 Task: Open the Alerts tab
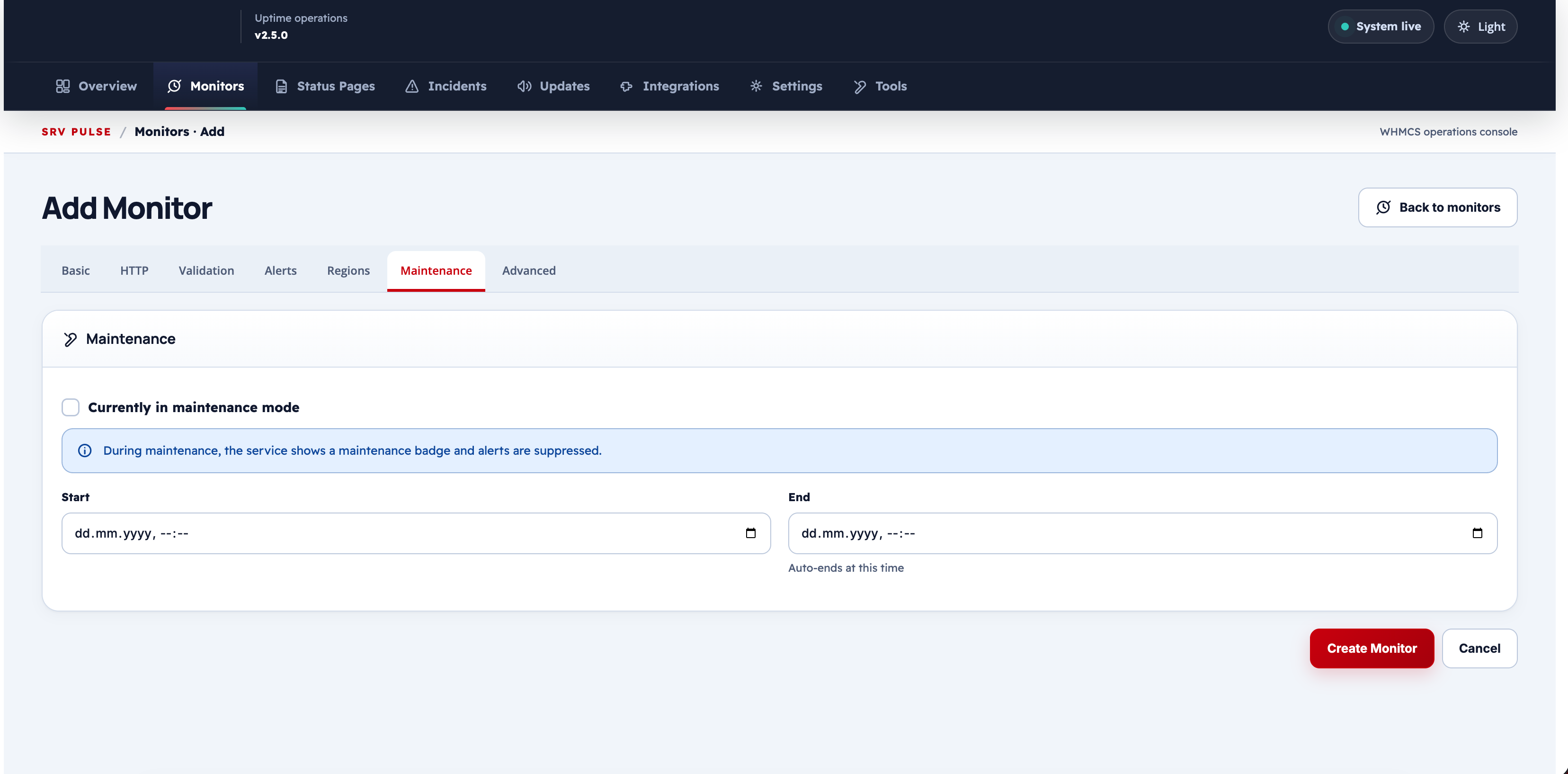(281, 271)
